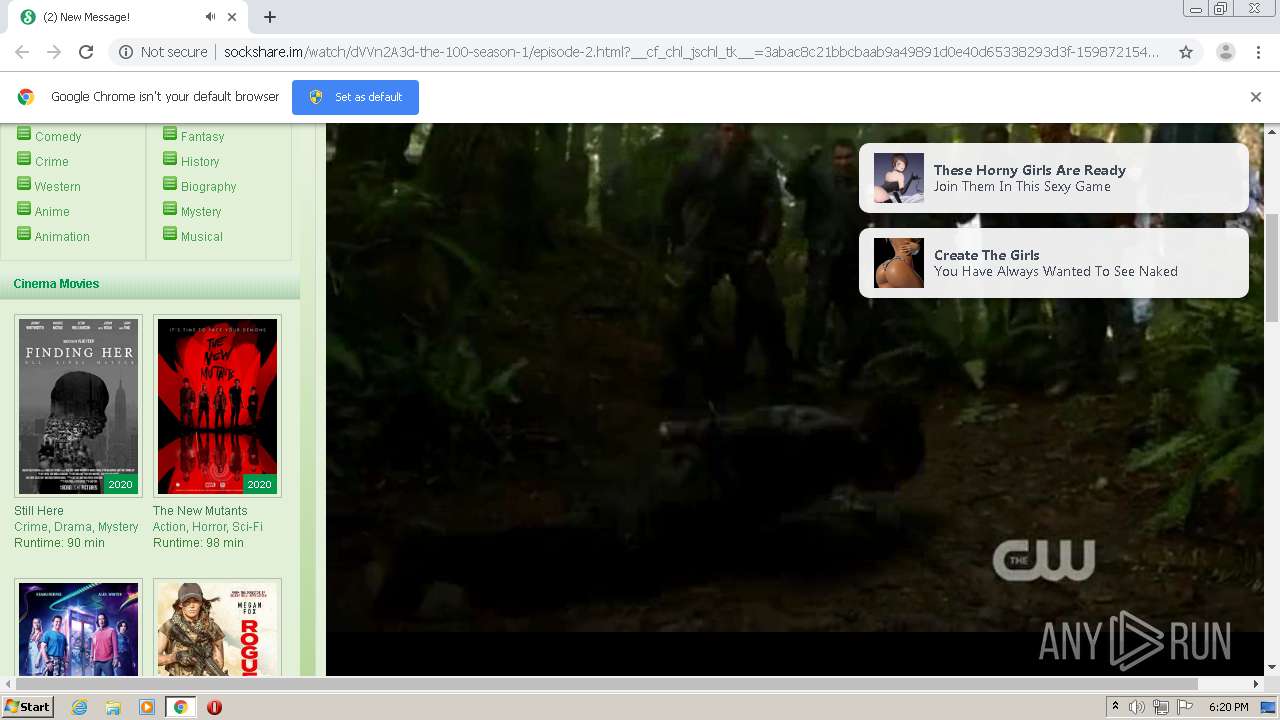Click the green icon beside Western
Image resolution: width=1280 pixels, height=720 pixels.
click(24, 184)
